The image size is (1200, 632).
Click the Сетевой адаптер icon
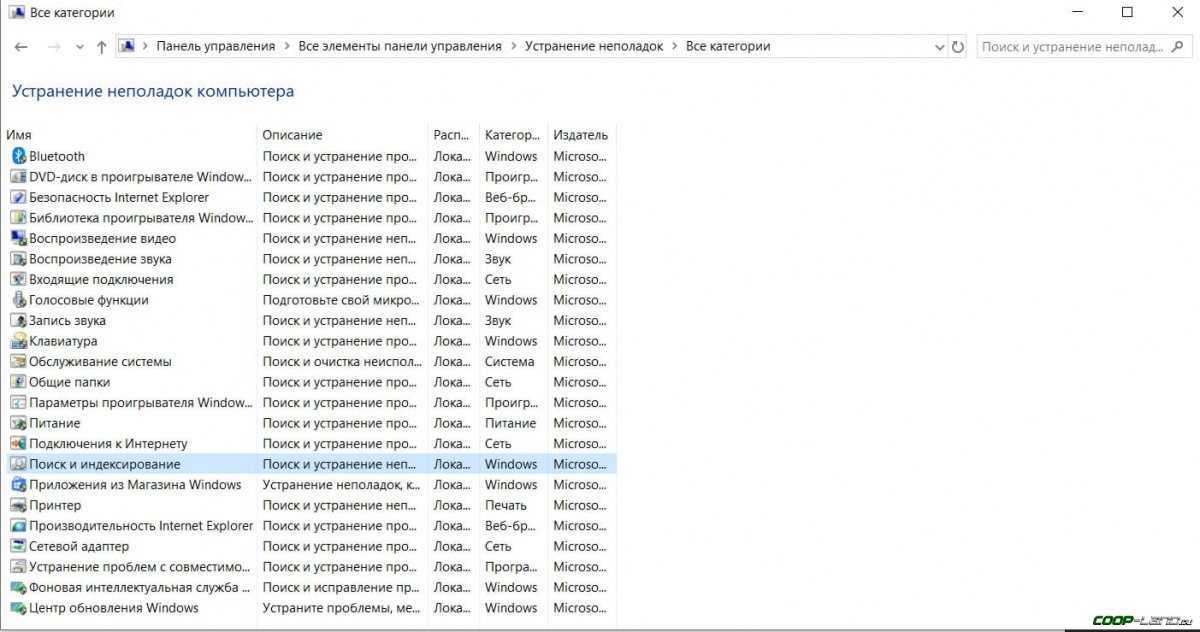(18, 546)
